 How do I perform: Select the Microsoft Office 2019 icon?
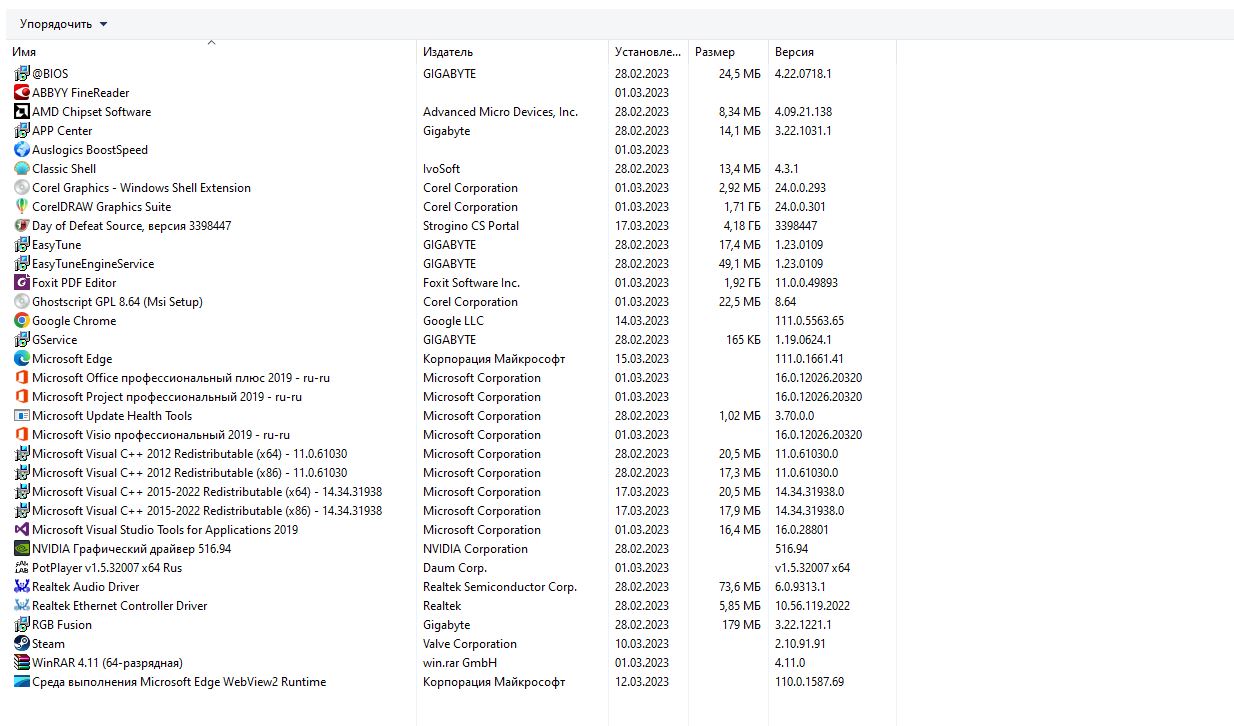(22, 377)
